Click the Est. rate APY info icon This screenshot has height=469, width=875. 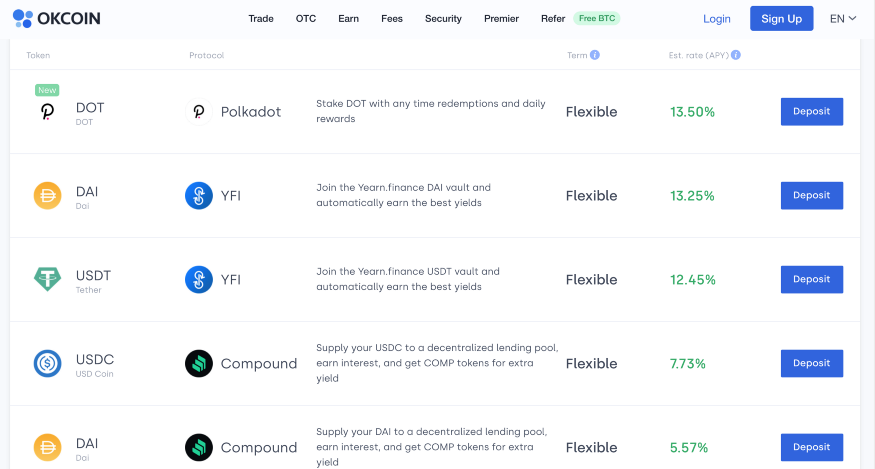pyautogui.click(x=736, y=55)
